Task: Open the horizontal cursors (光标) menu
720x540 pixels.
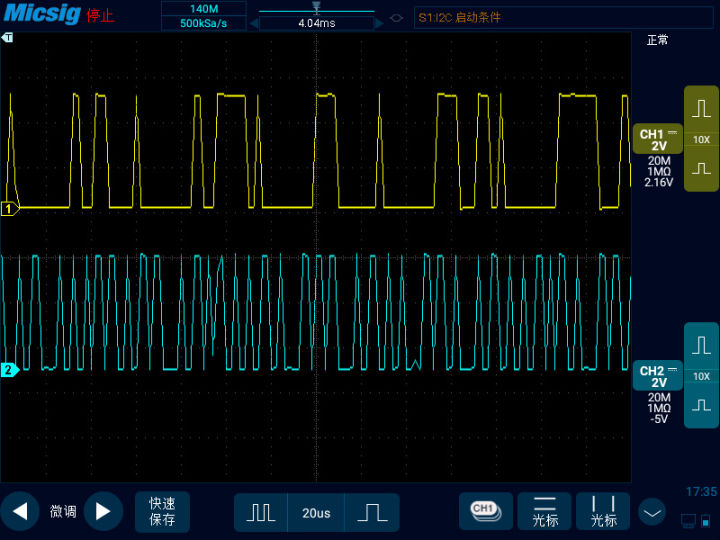Action: point(545,512)
